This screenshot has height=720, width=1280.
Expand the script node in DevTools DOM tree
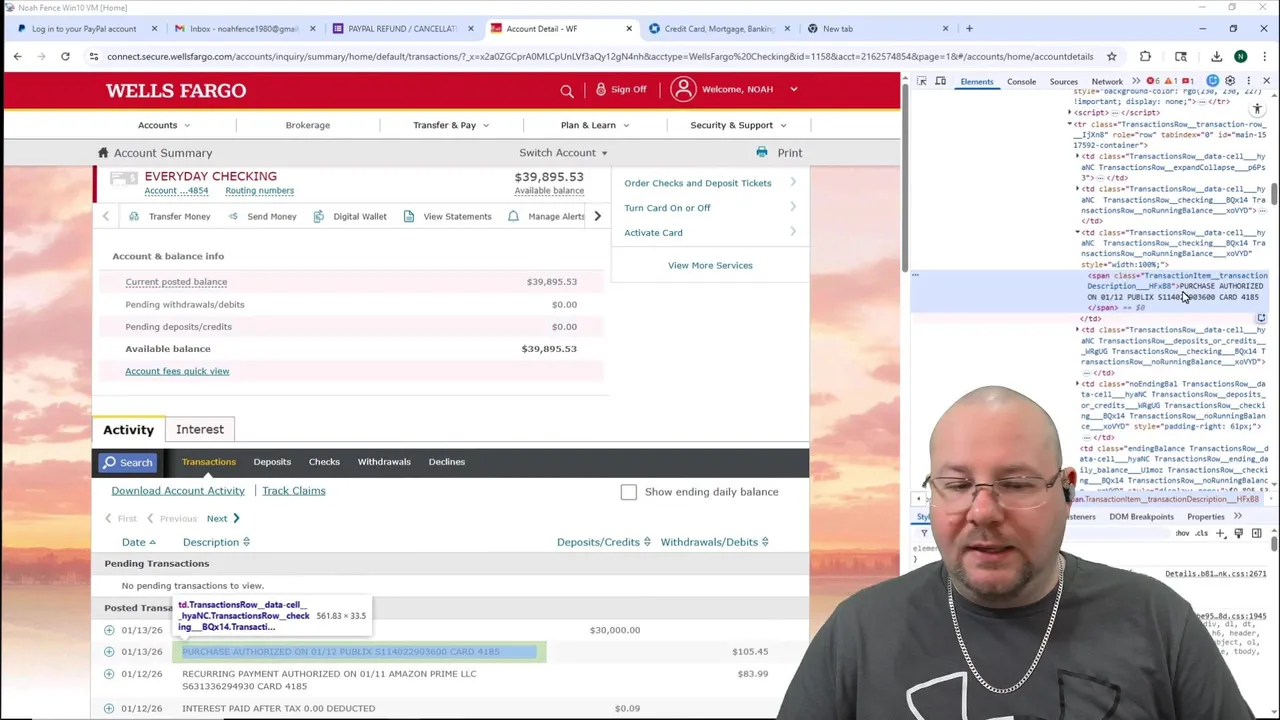coord(1069,113)
